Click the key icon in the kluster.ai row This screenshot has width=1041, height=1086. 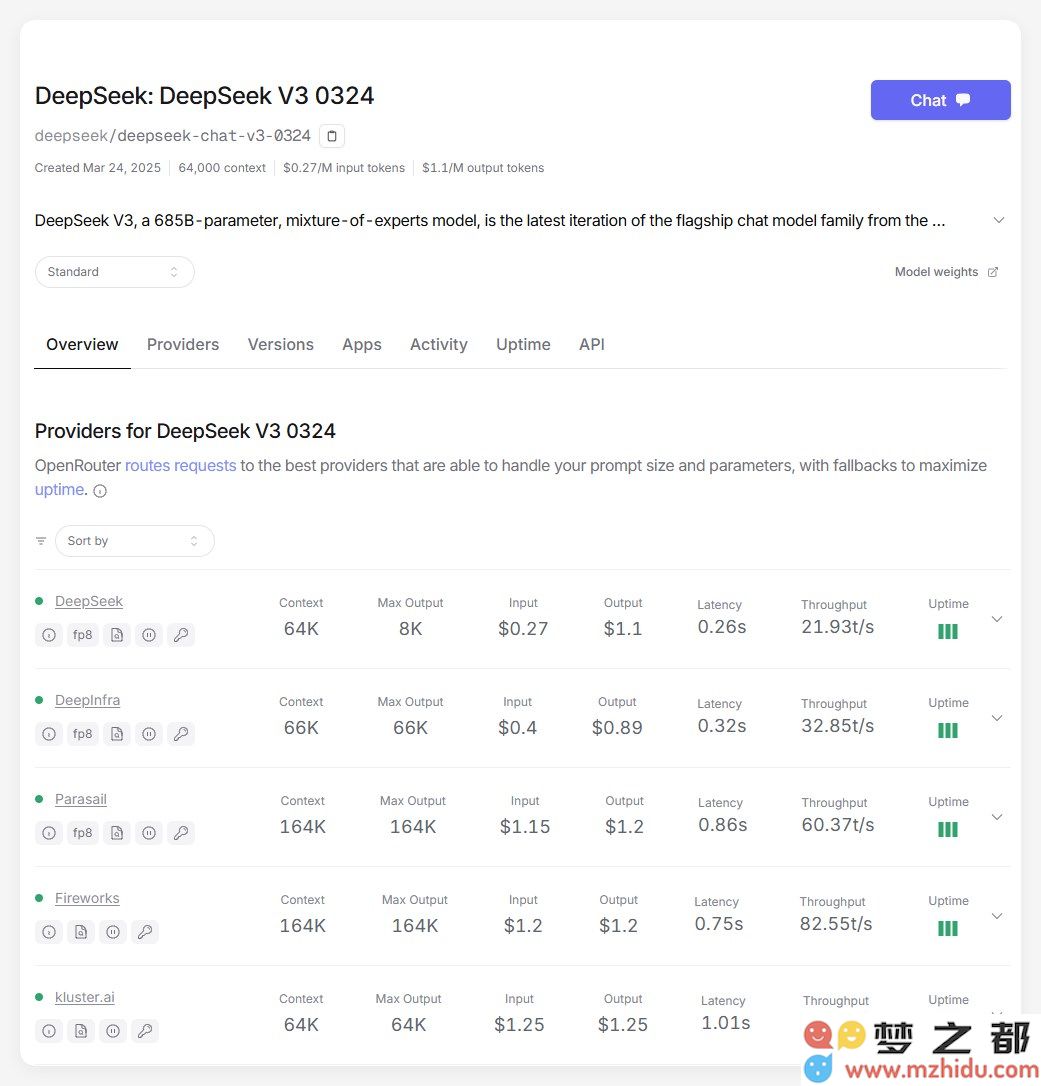click(x=145, y=1031)
